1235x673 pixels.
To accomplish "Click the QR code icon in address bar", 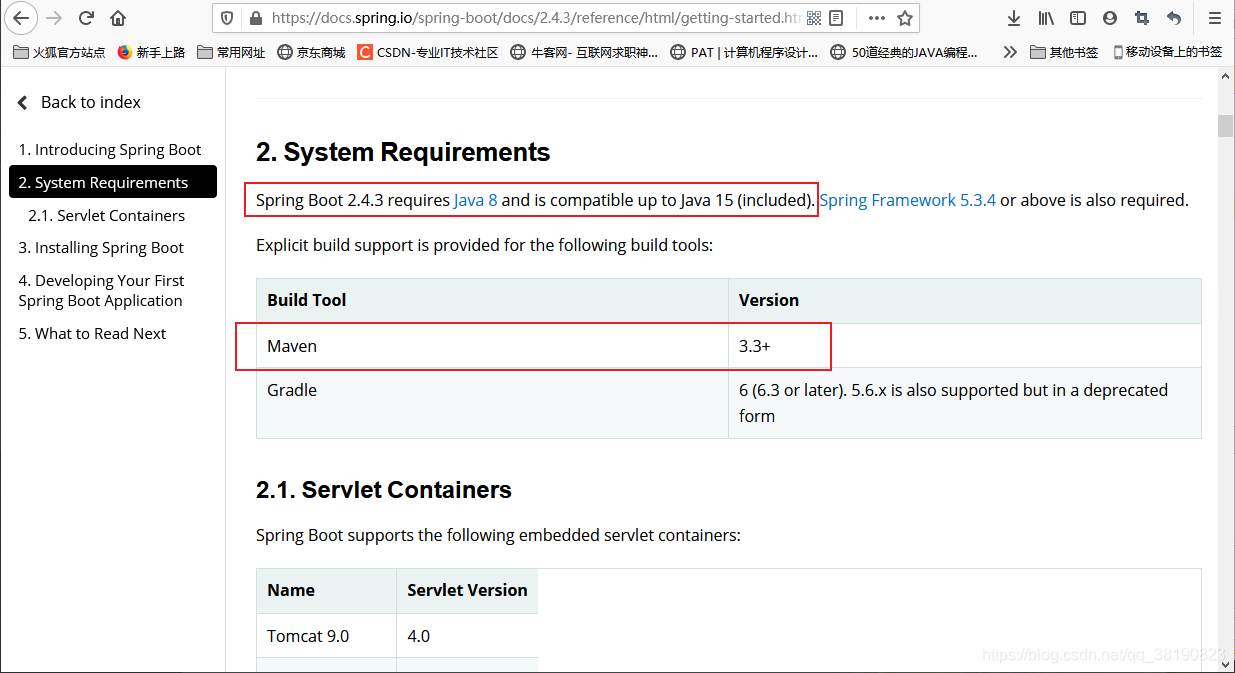I will pos(813,18).
